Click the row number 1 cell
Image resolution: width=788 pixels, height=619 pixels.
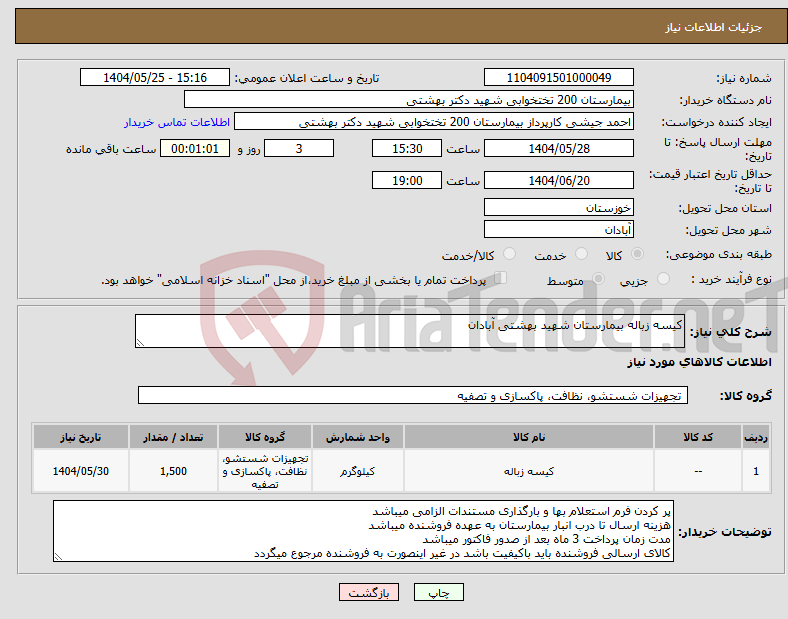tap(756, 471)
